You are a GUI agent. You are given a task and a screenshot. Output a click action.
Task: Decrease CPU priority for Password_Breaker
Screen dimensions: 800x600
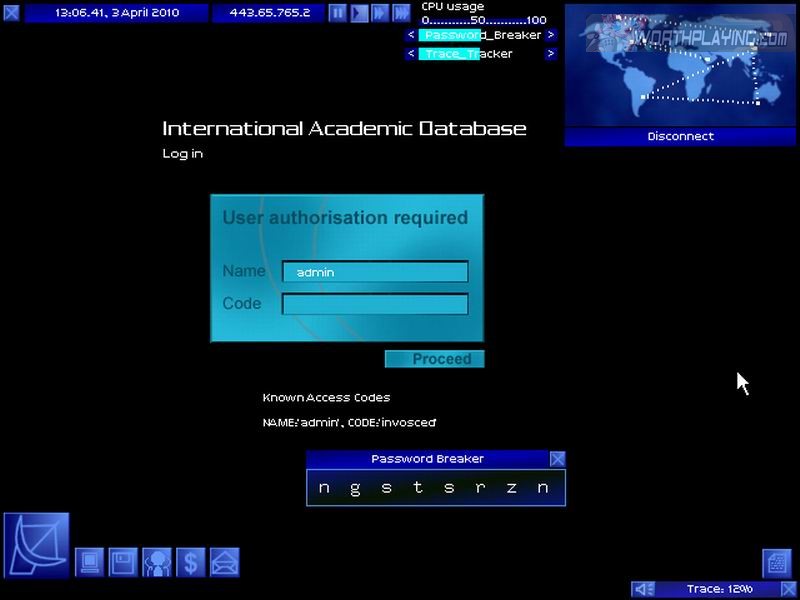click(x=411, y=35)
